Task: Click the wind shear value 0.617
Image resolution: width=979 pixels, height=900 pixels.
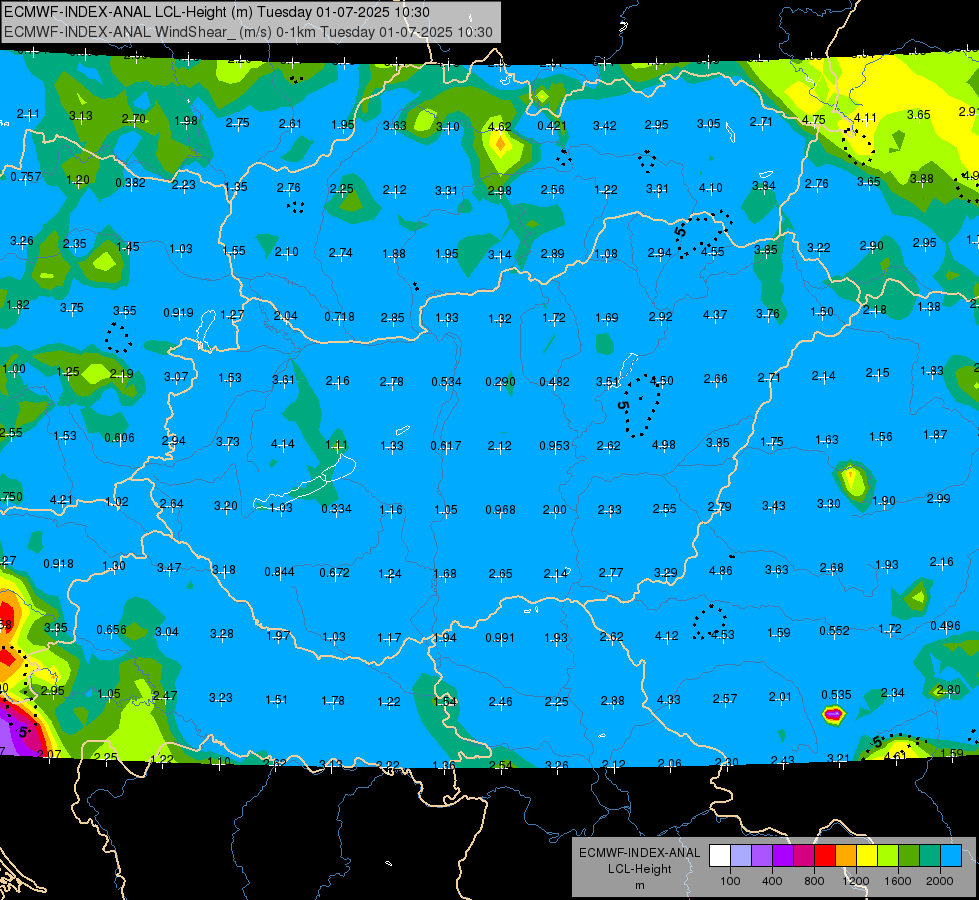Action: pyautogui.click(x=446, y=445)
